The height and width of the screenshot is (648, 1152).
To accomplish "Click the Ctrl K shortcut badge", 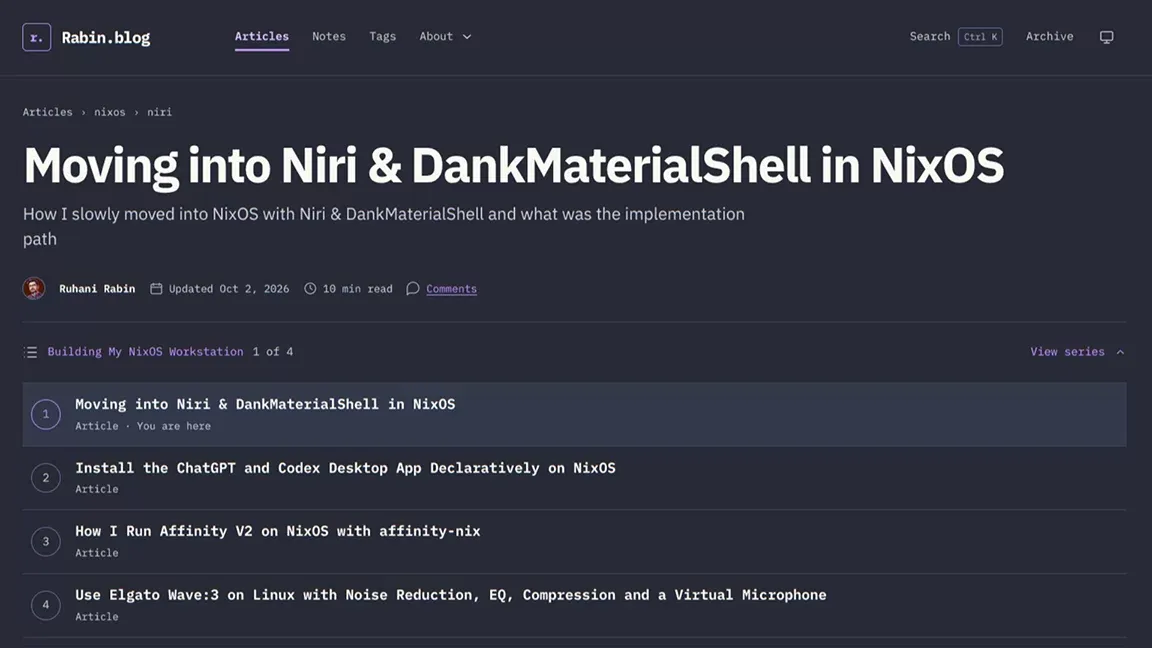I will click(x=980, y=37).
